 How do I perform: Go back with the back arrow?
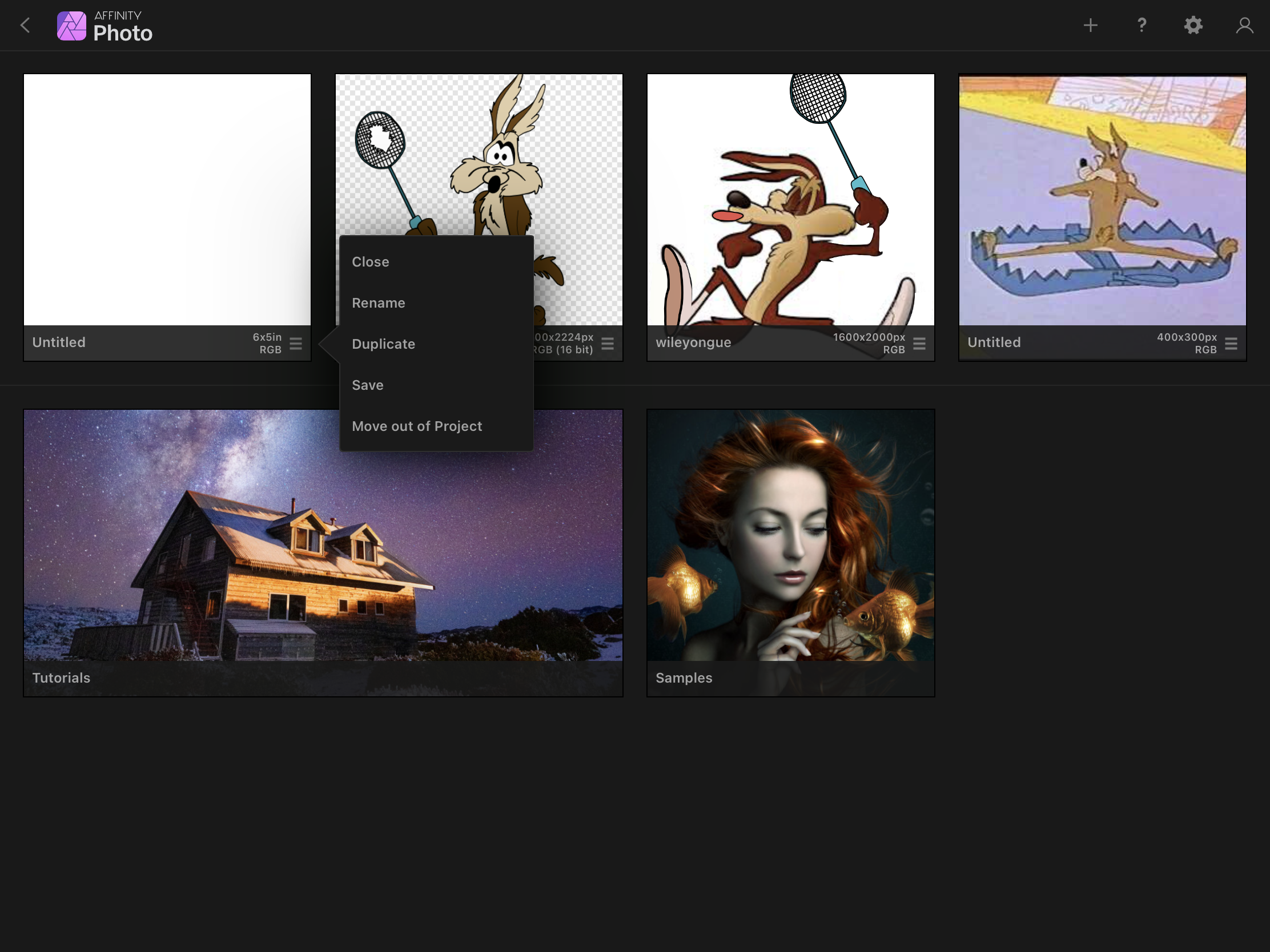click(25, 25)
